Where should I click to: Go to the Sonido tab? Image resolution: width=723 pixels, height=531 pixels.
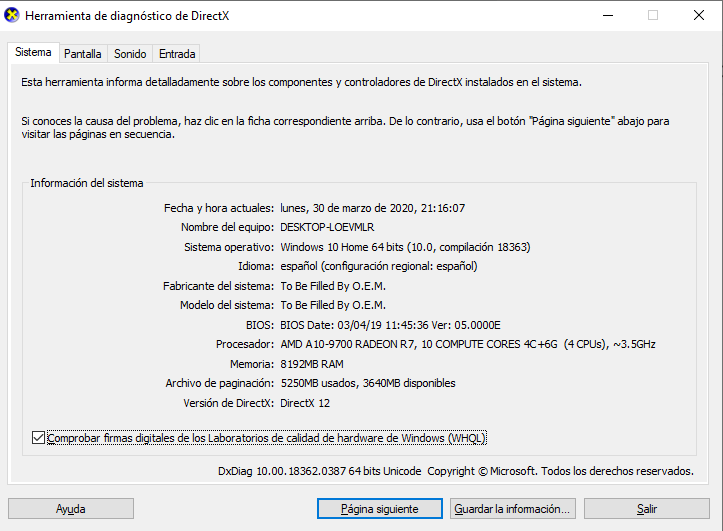[130, 54]
